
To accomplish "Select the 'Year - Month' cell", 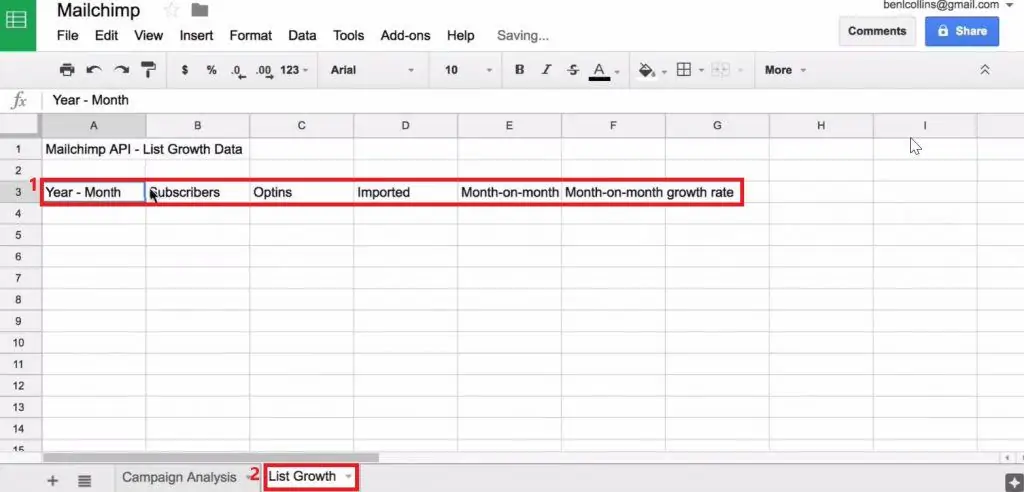I will (94, 192).
